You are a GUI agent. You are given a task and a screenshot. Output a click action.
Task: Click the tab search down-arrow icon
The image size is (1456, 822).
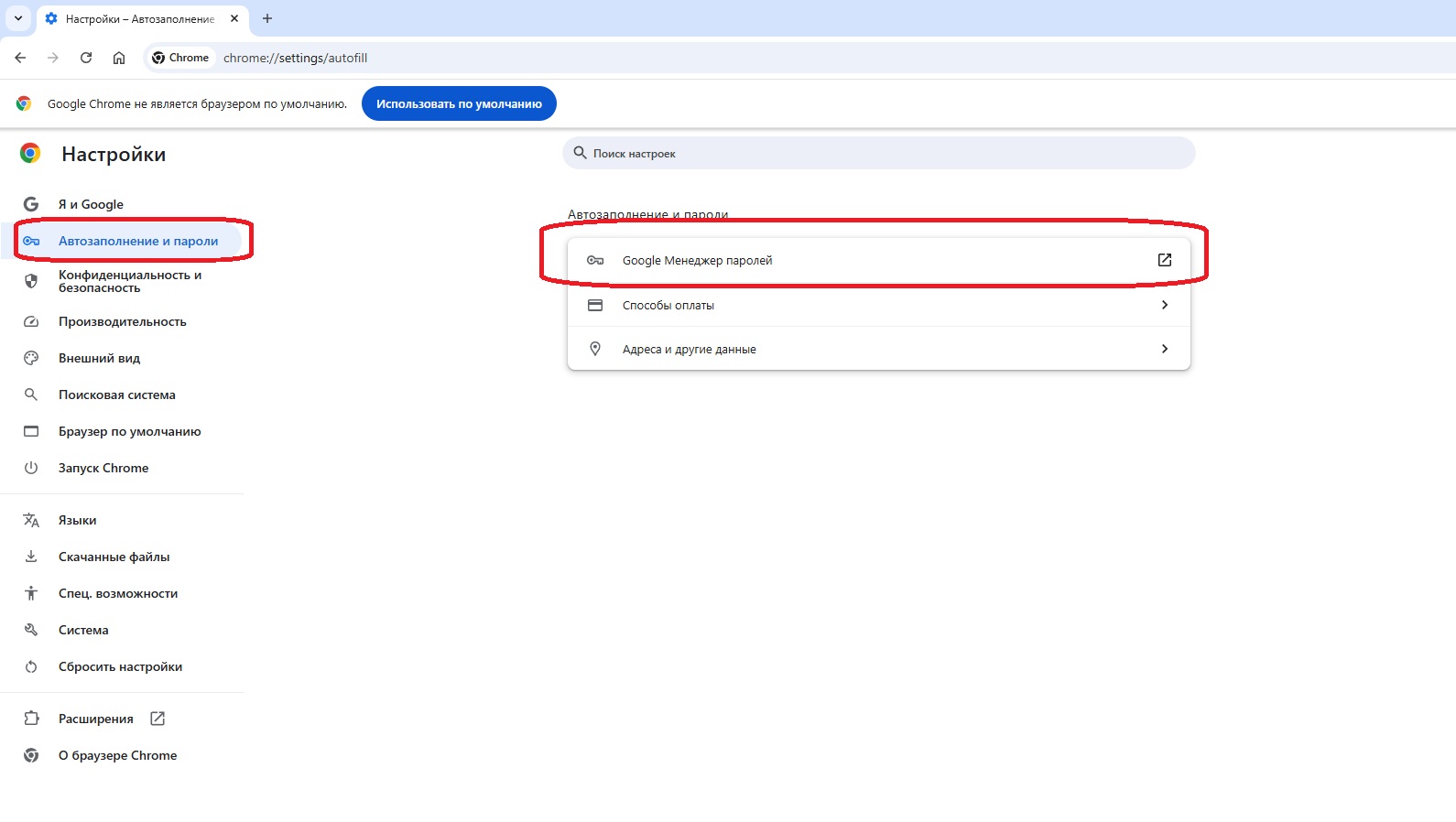pyautogui.click(x=18, y=18)
